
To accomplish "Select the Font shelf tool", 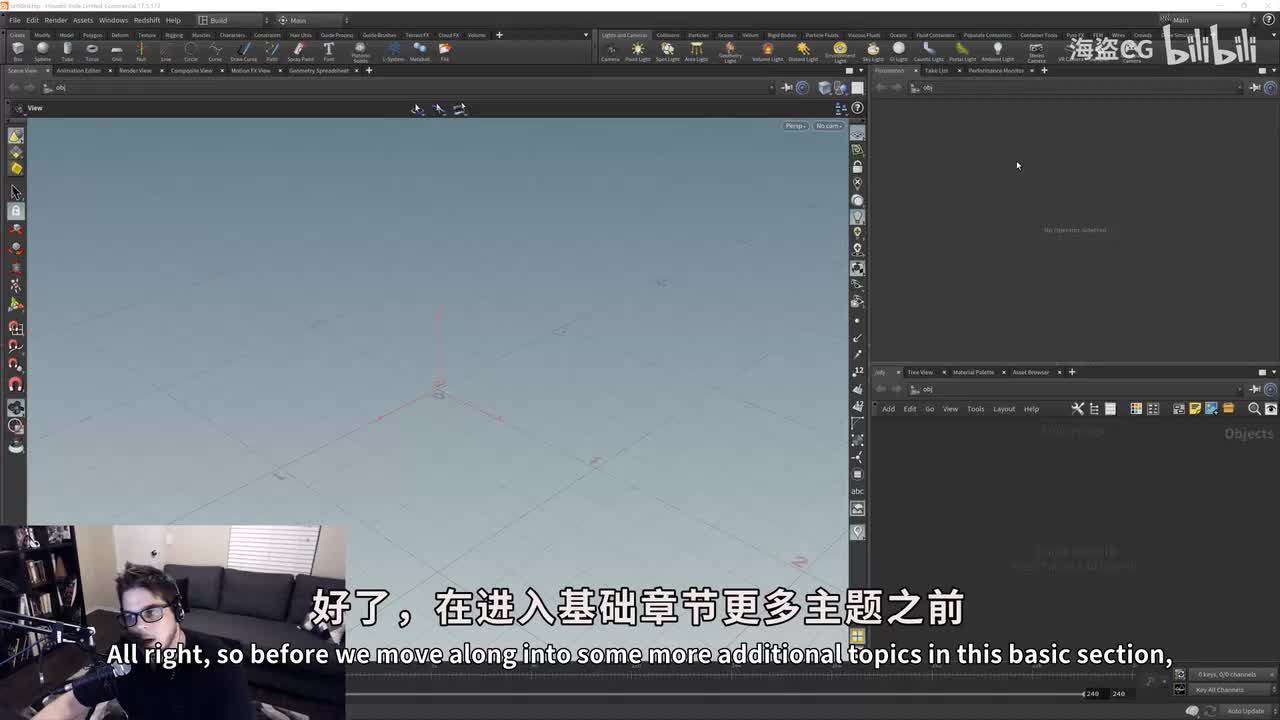I will point(328,51).
